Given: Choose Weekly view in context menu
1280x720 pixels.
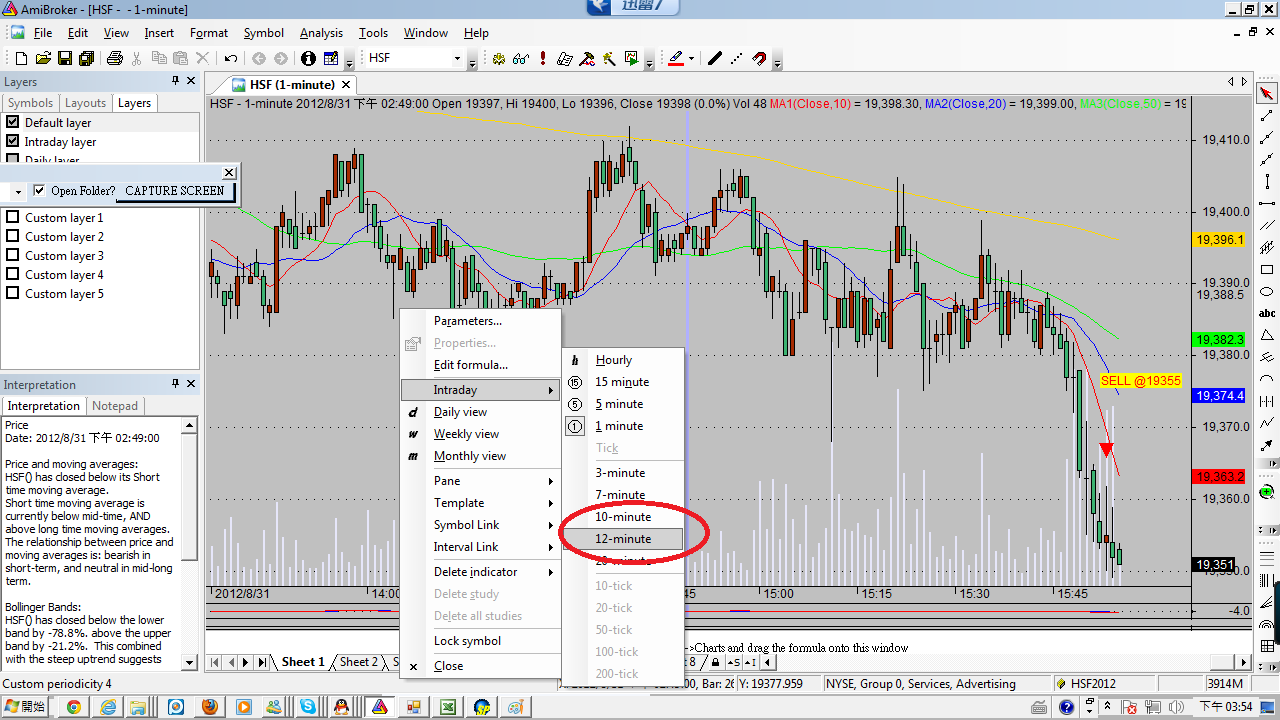Looking at the screenshot, I should 479,433.
